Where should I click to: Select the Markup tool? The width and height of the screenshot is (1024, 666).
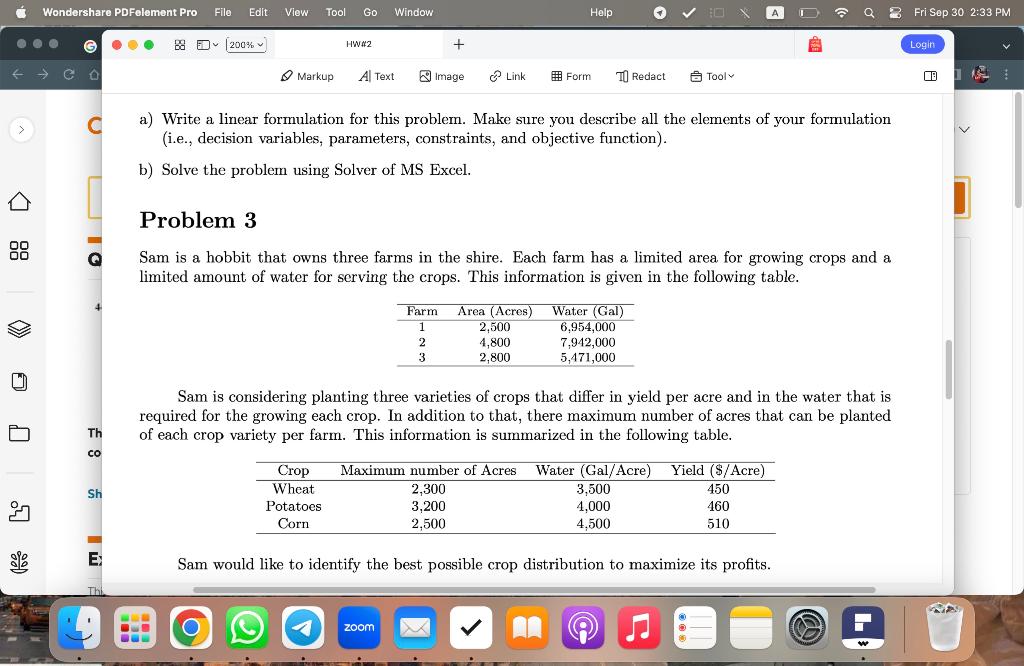click(307, 76)
